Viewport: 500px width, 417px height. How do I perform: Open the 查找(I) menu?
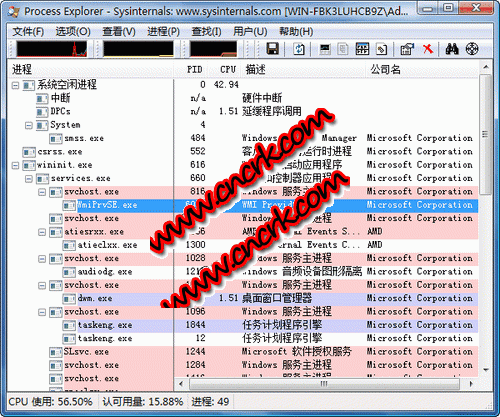206,32
